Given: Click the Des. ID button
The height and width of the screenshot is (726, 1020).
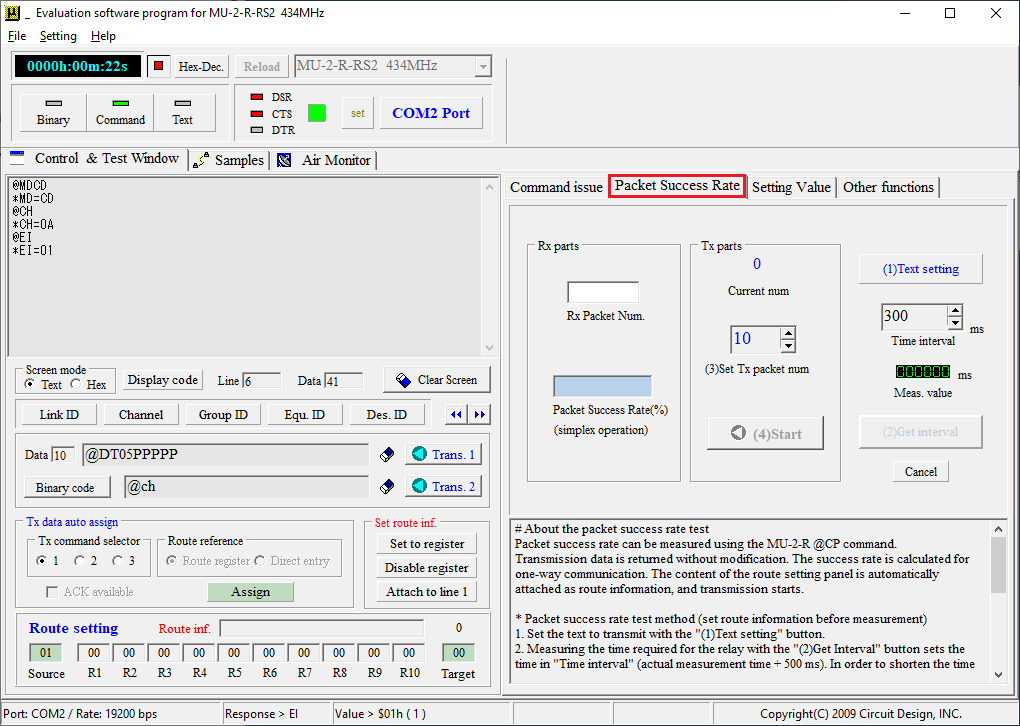Looking at the screenshot, I should (x=386, y=414).
